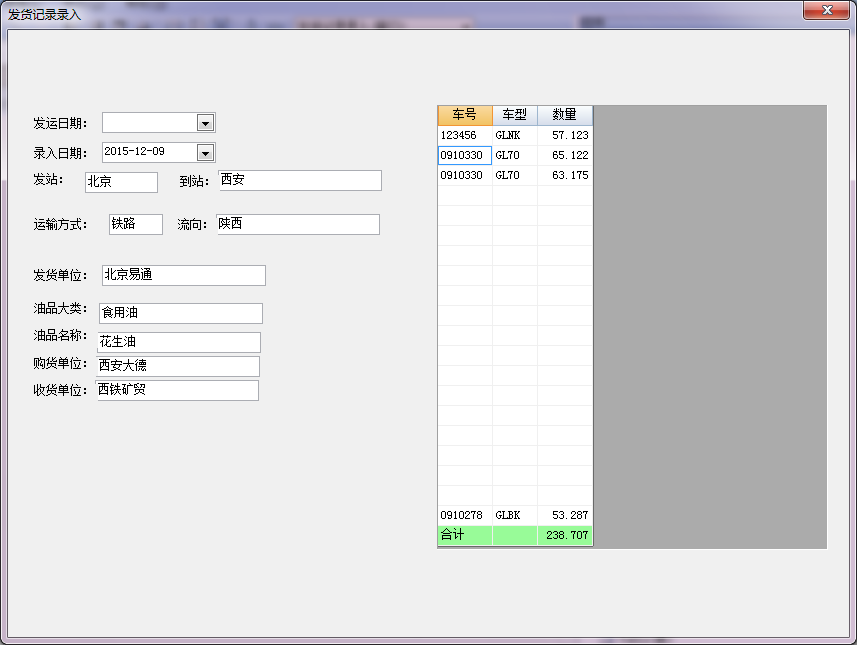This screenshot has width=857, height=645.
Task: Select the 0910330 cell next to 63.175
Action: pos(465,175)
